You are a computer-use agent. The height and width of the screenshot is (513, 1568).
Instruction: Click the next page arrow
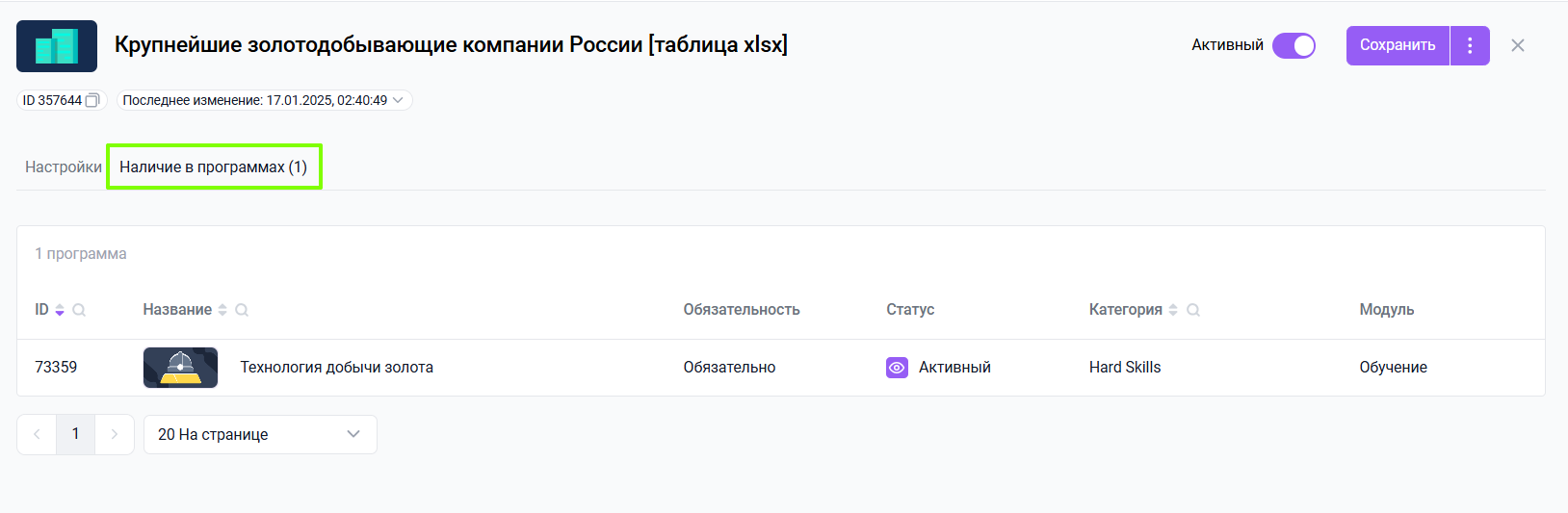pyautogui.click(x=115, y=434)
